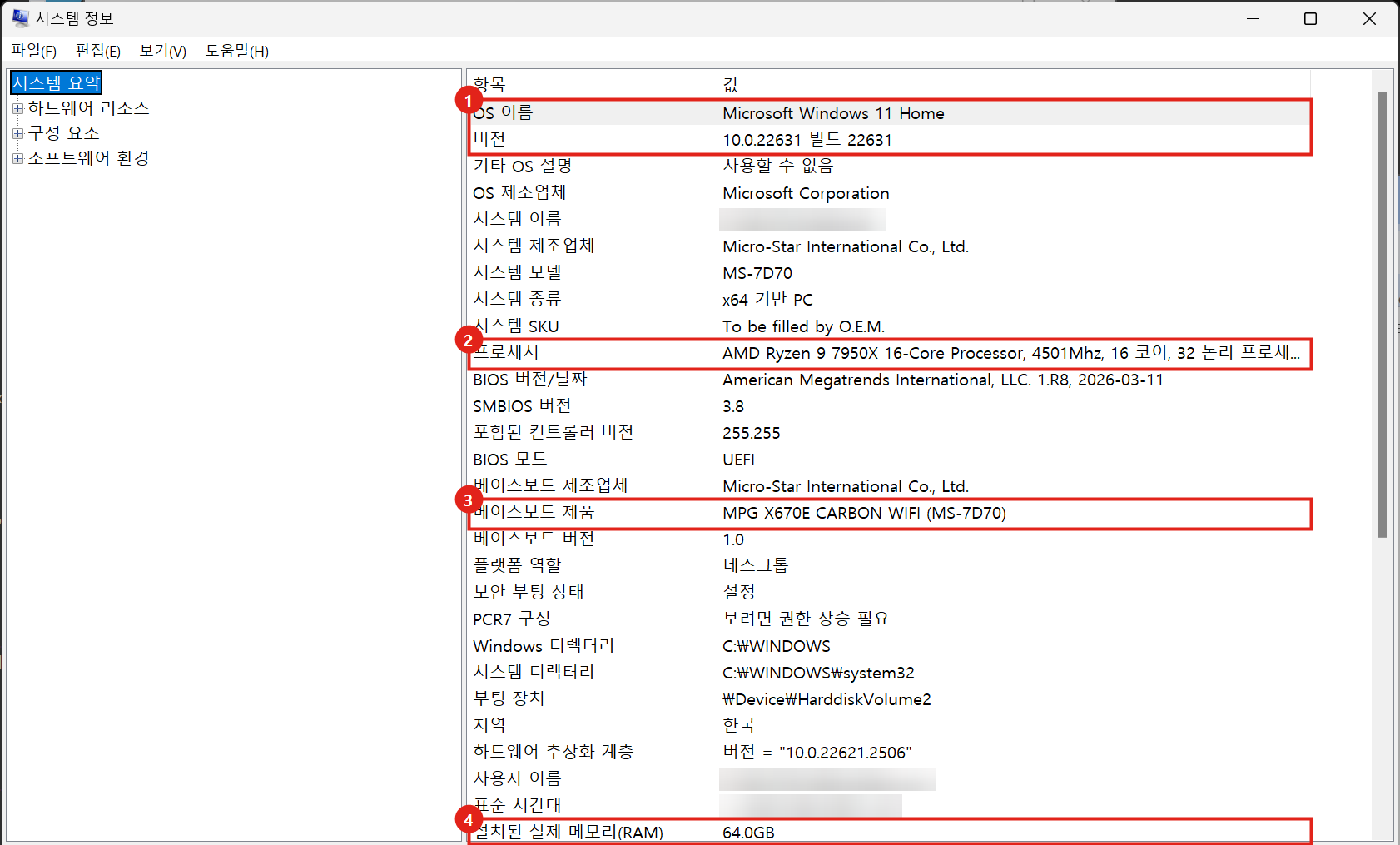
Task: Click the Microsoft Corporation value
Action: (806, 193)
